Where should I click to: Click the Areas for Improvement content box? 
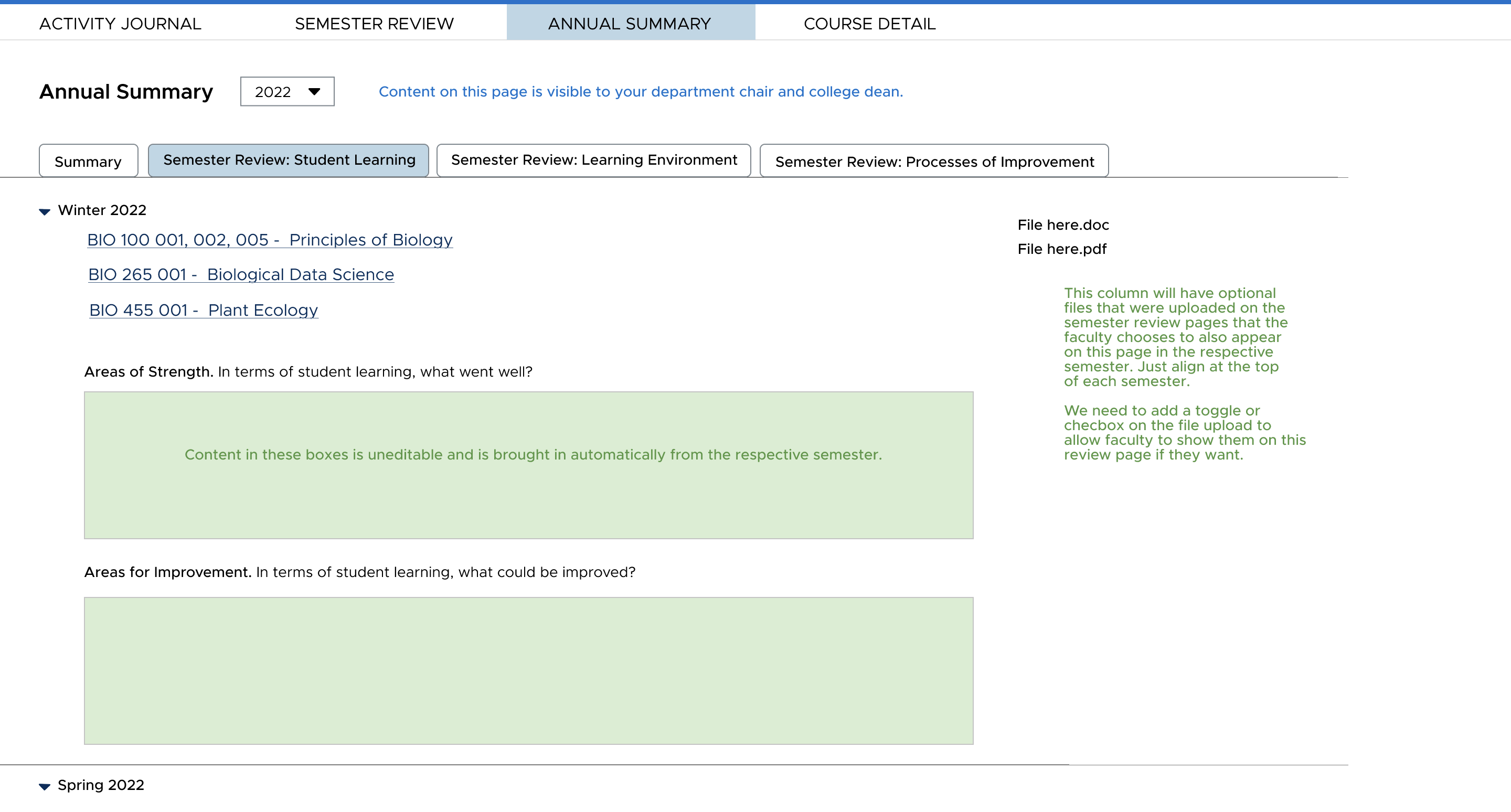[528, 671]
